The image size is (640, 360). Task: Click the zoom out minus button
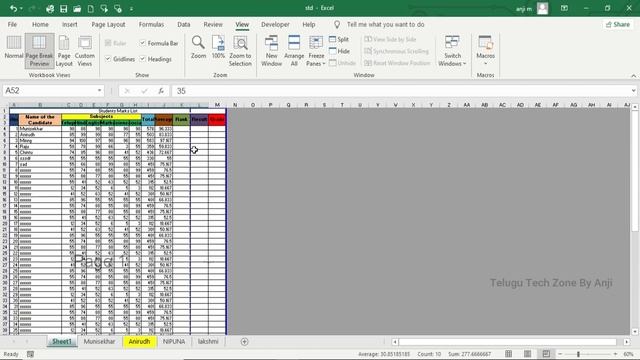[x=560, y=354]
